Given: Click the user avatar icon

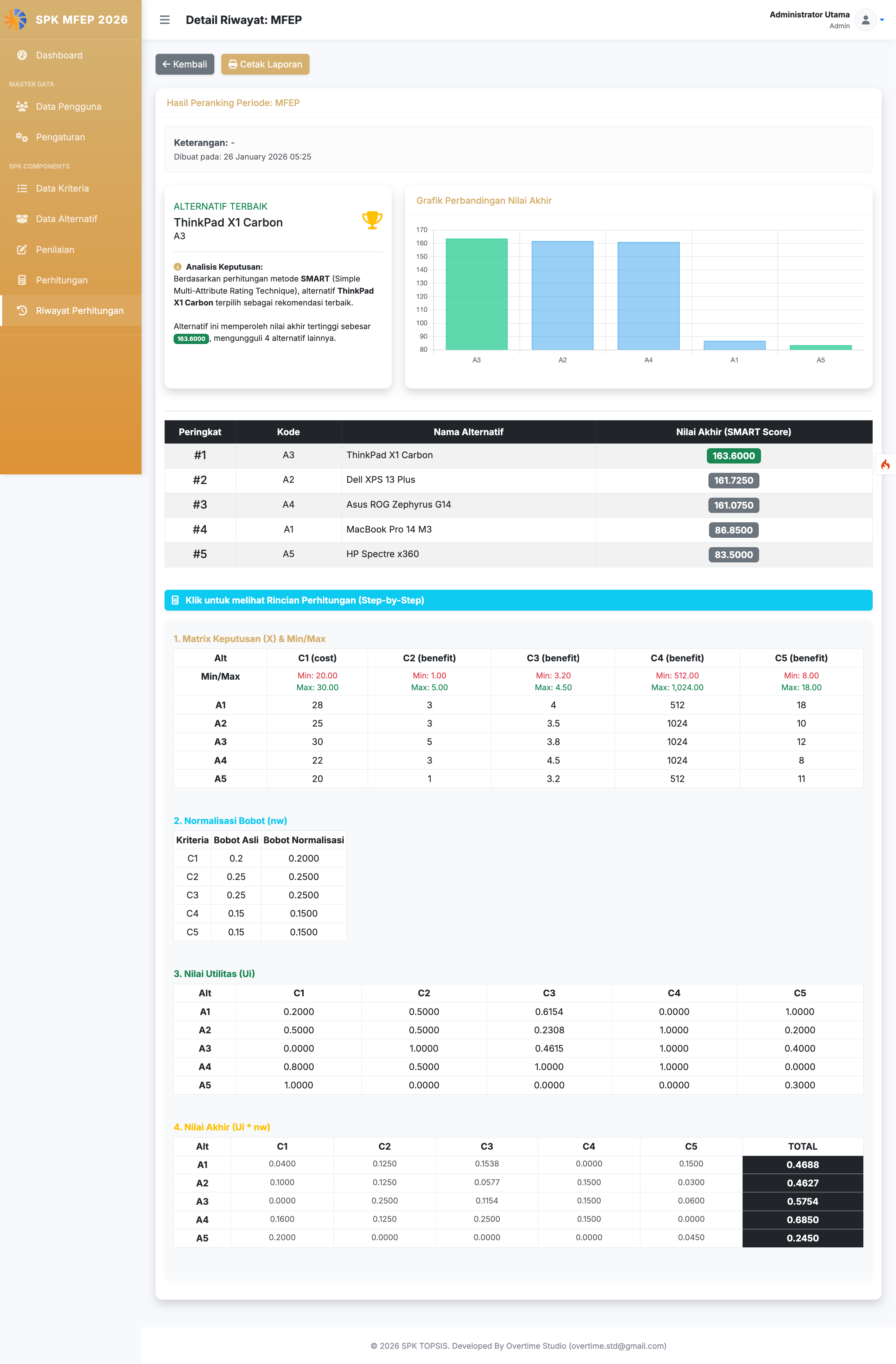Looking at the screenshot, I should (865, 20).
